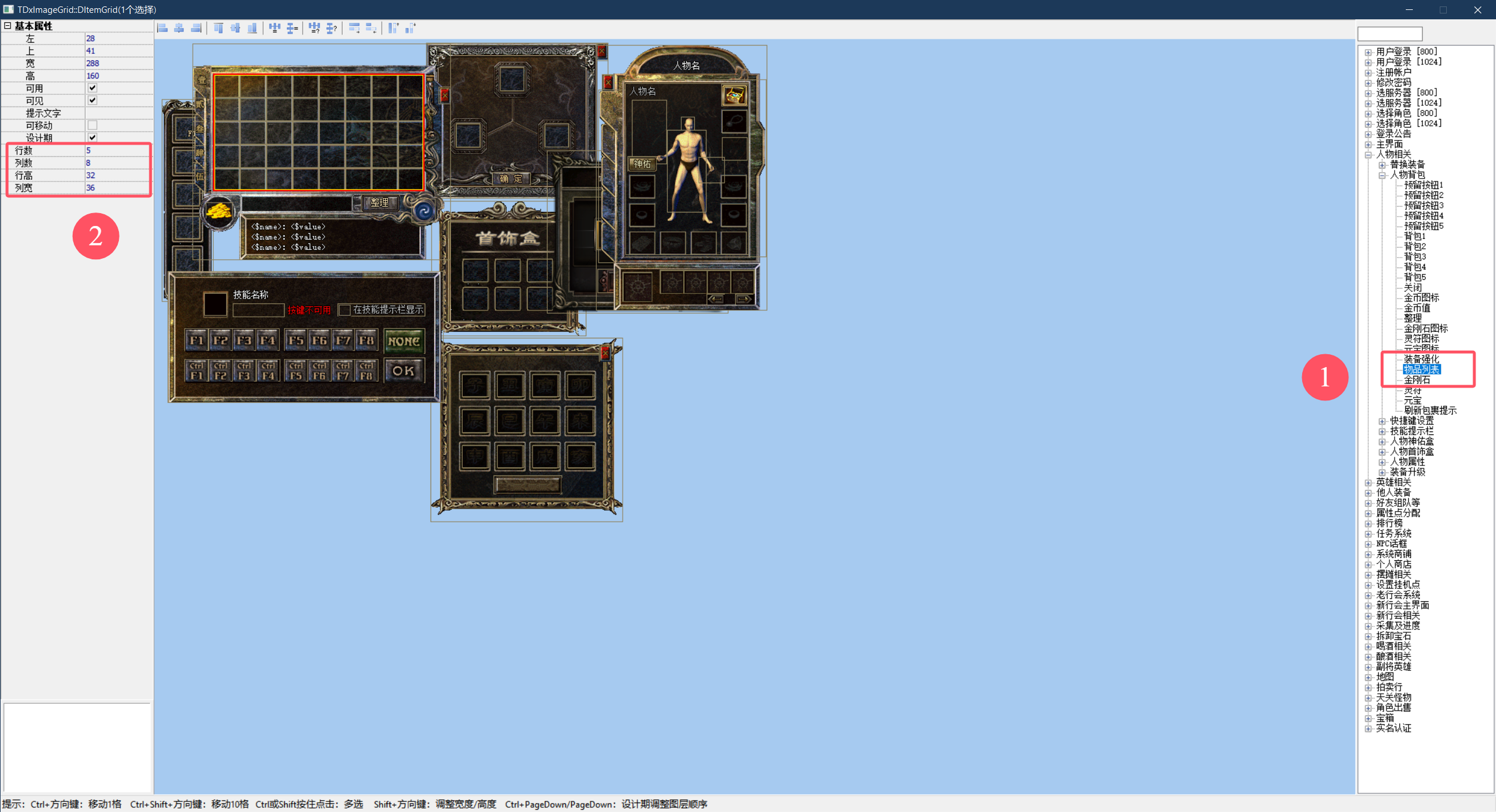Toggle the 可见 checkbox
Screen dimensions: 1496x812
point(92,100)
